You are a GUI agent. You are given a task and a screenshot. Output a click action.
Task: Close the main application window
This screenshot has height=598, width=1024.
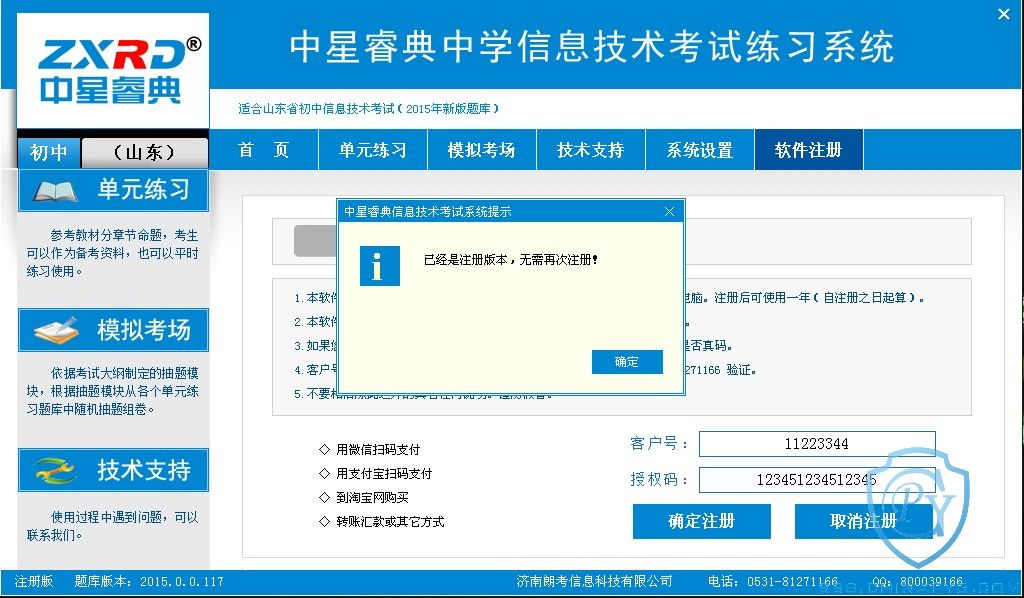[1004, 14]
